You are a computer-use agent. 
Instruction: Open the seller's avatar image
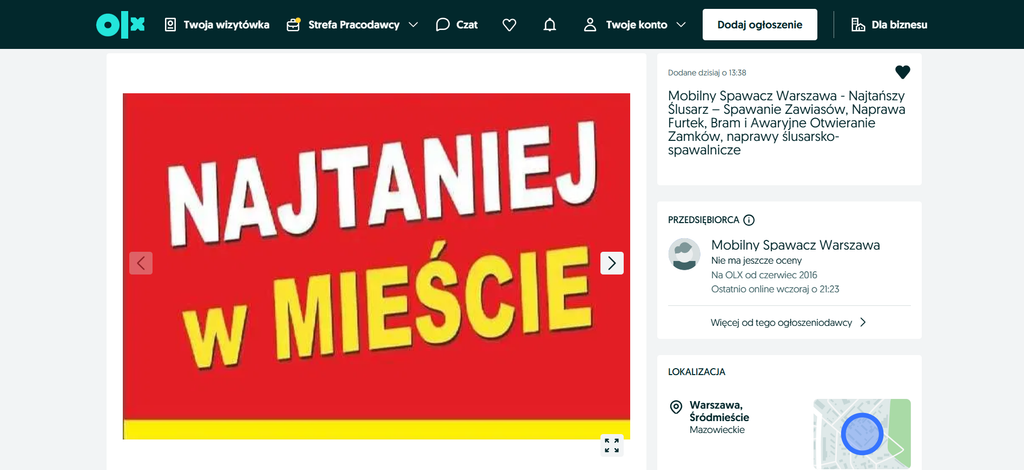684,254
